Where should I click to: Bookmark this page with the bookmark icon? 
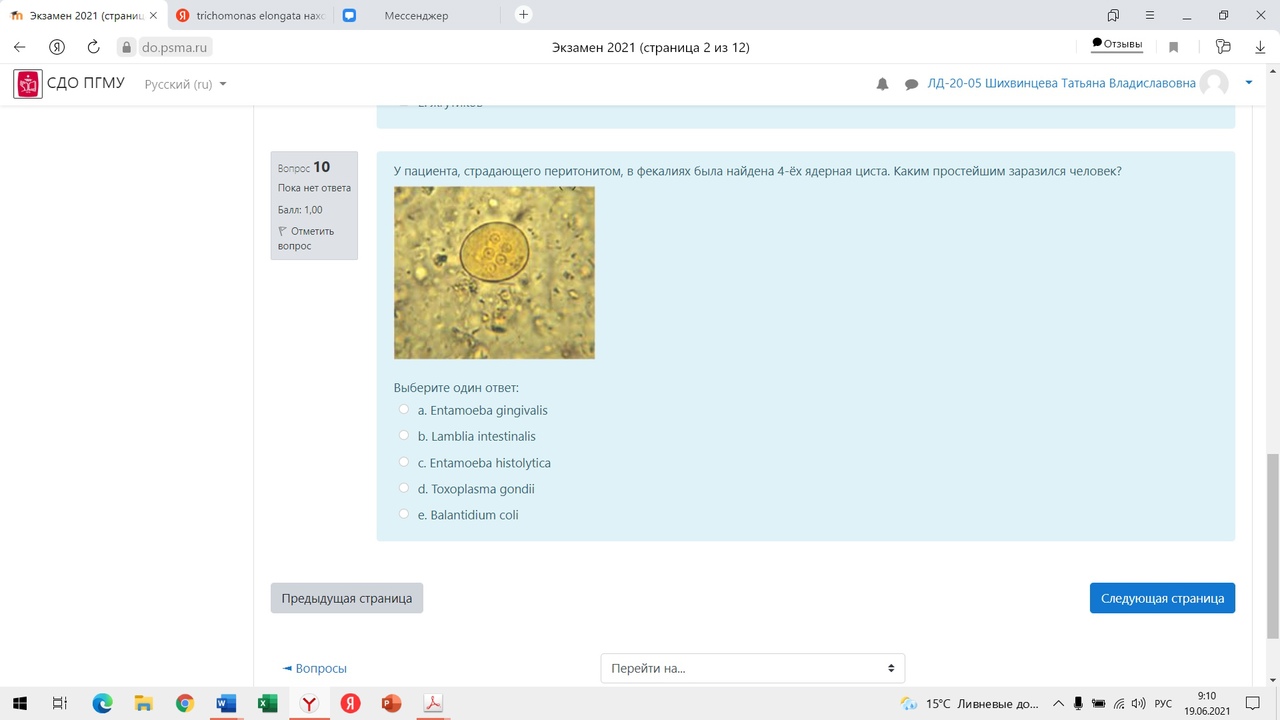tap(1174, 47)
